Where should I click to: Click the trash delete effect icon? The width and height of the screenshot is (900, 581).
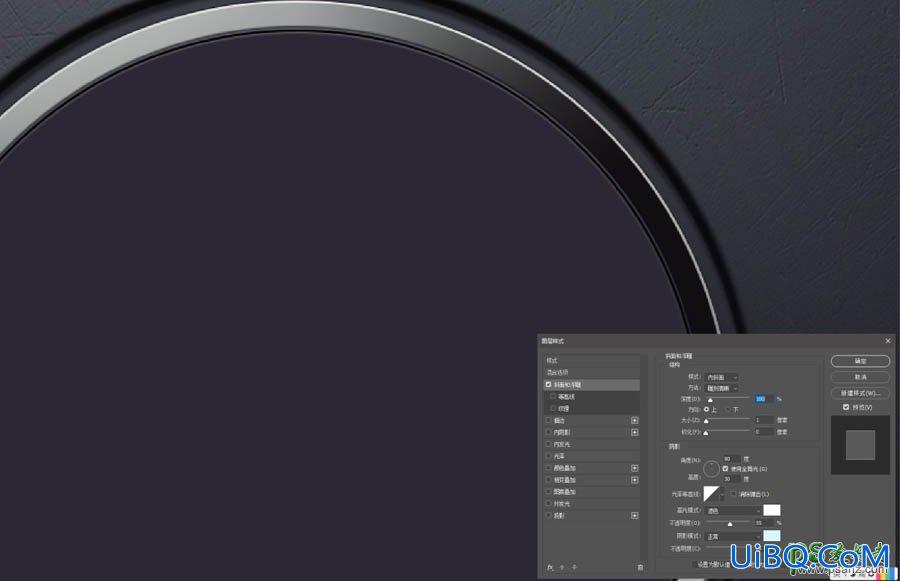(640, 567)
